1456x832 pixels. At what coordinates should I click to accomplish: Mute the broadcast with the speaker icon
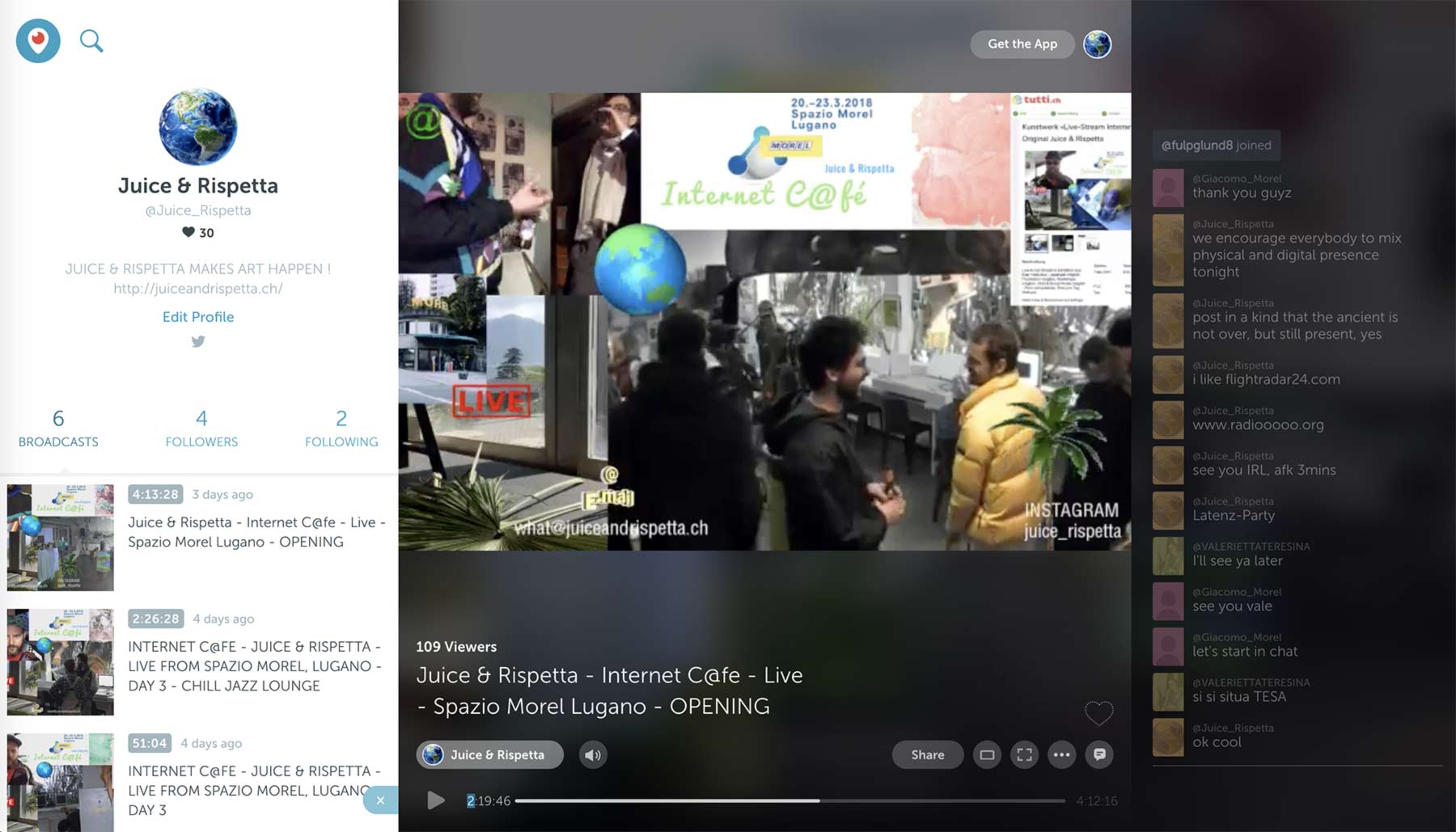point(592,754)
